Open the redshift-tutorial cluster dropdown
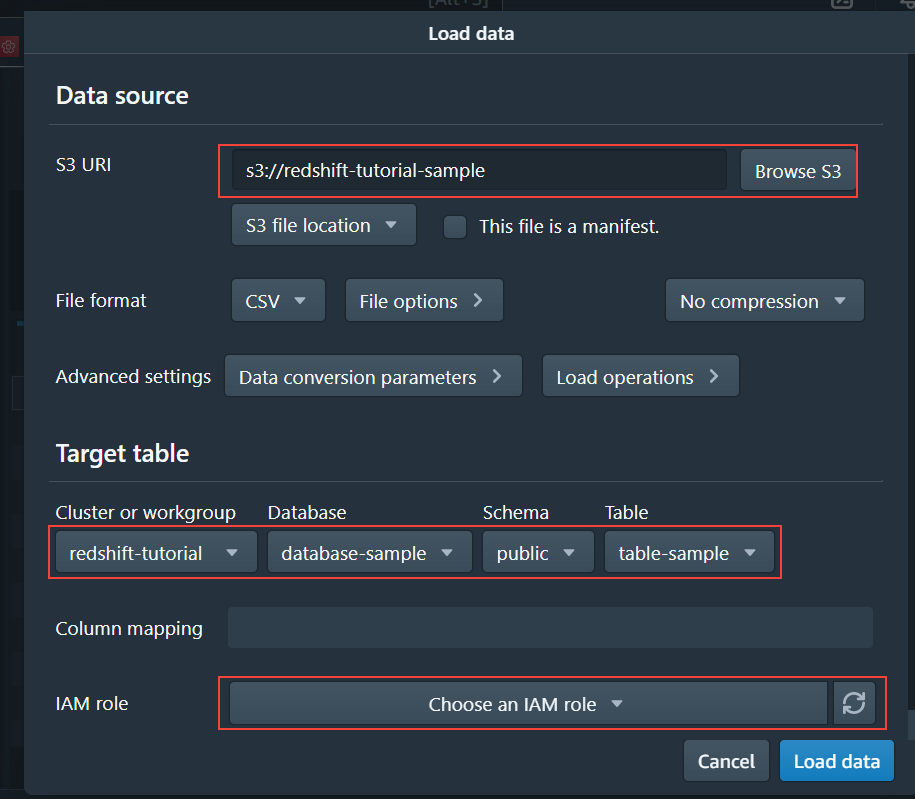 click(156, 552)
